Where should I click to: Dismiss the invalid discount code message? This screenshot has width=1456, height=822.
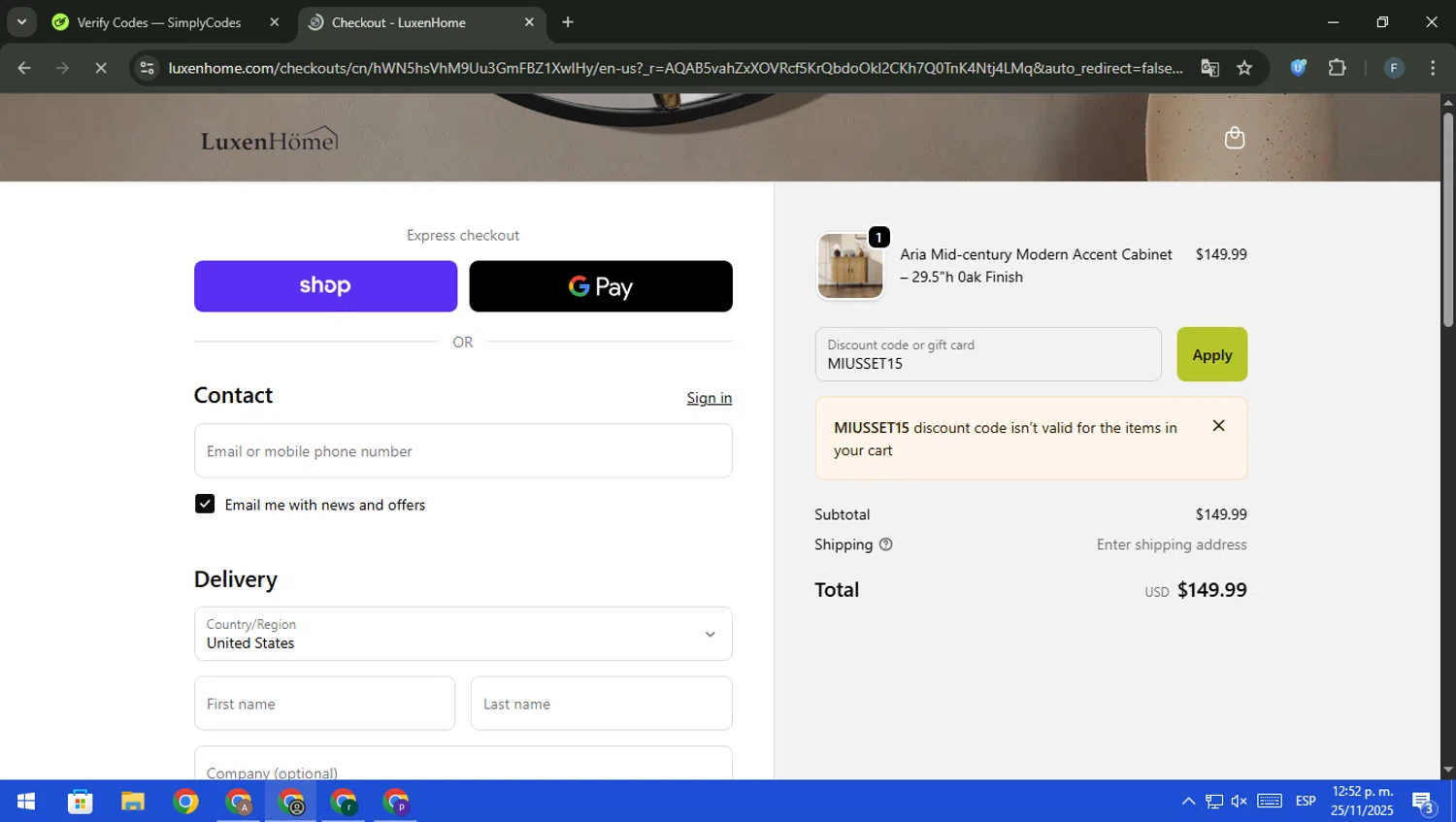(1218, 426)
